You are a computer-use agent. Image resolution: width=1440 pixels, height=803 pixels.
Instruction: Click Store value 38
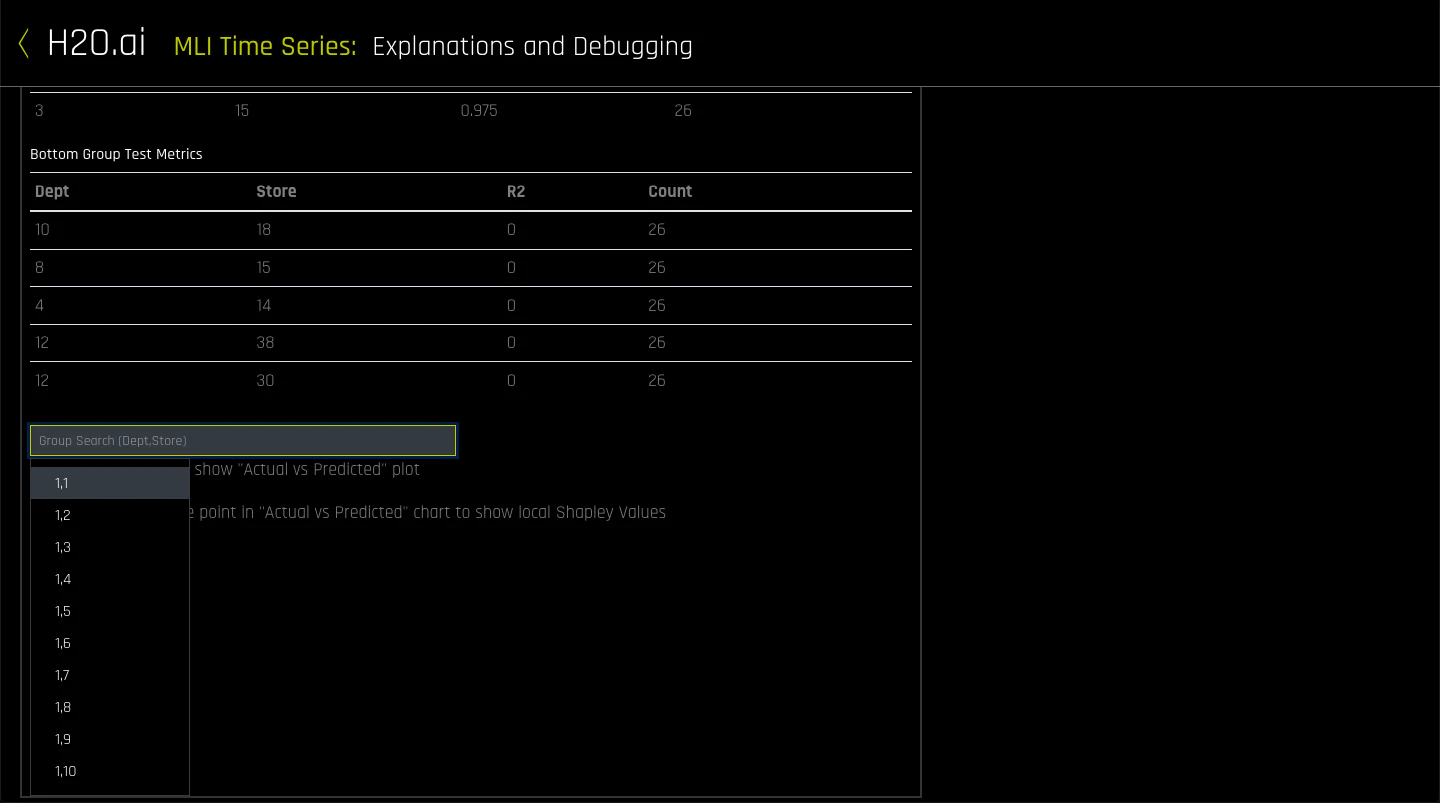tap(265, 343)
